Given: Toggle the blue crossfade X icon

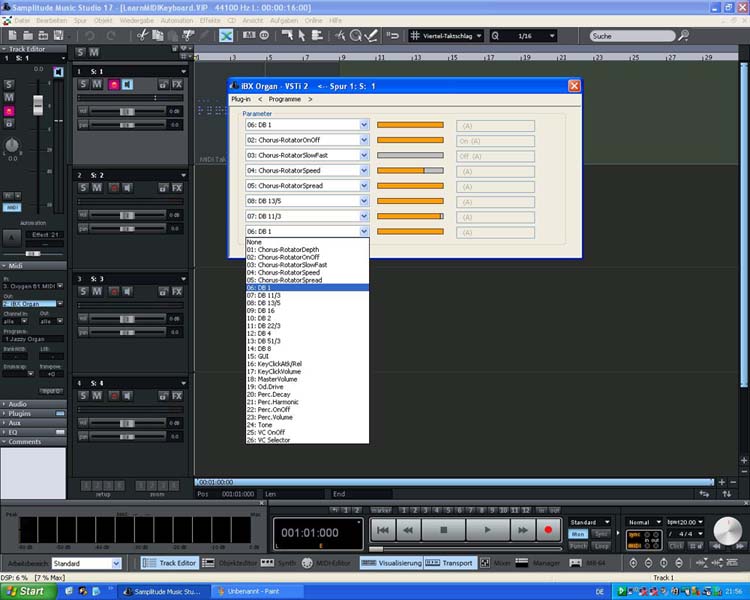Looking at the screenshot, I should (x=226, y=35).
